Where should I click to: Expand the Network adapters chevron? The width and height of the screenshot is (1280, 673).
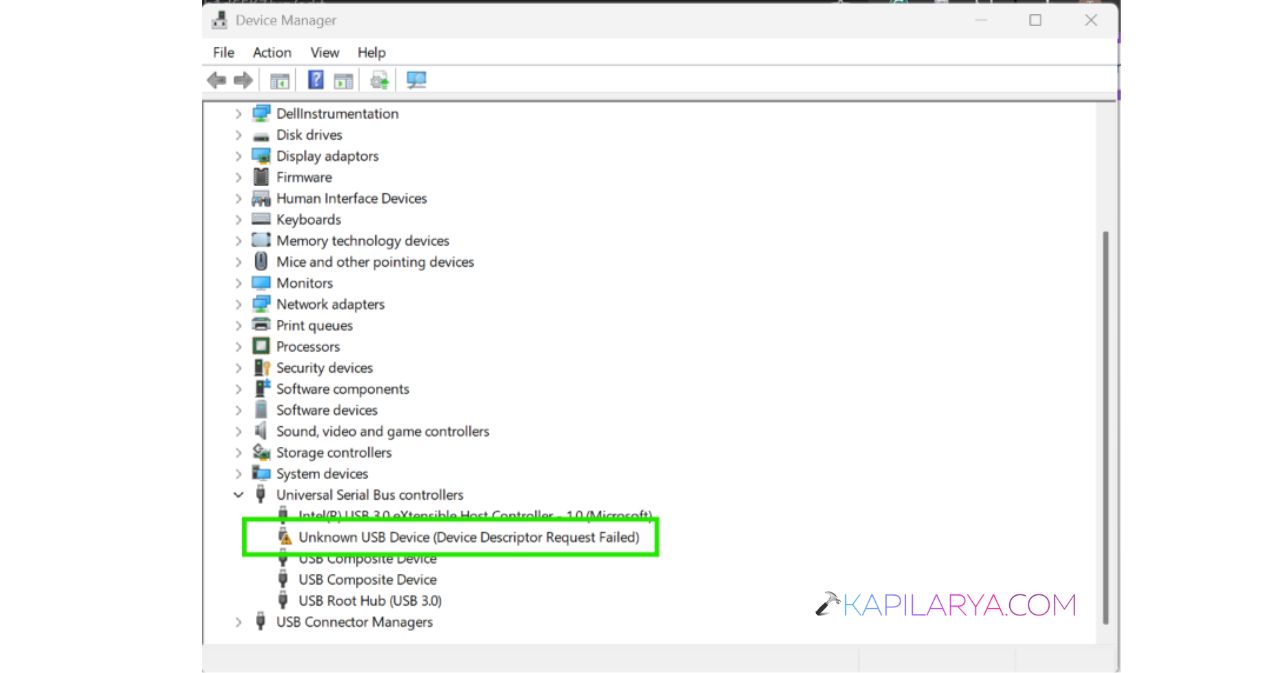(x=238, y=304)
